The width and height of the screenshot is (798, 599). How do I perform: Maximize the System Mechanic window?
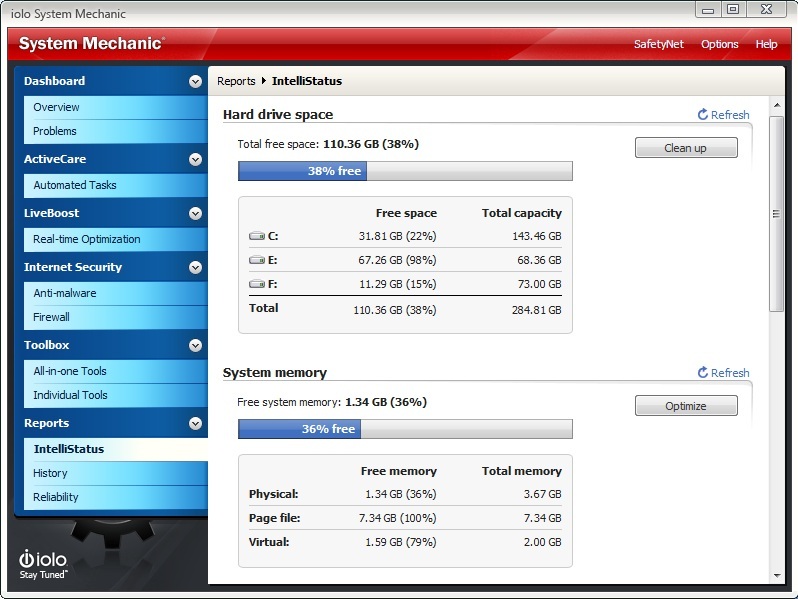[733, 10]
